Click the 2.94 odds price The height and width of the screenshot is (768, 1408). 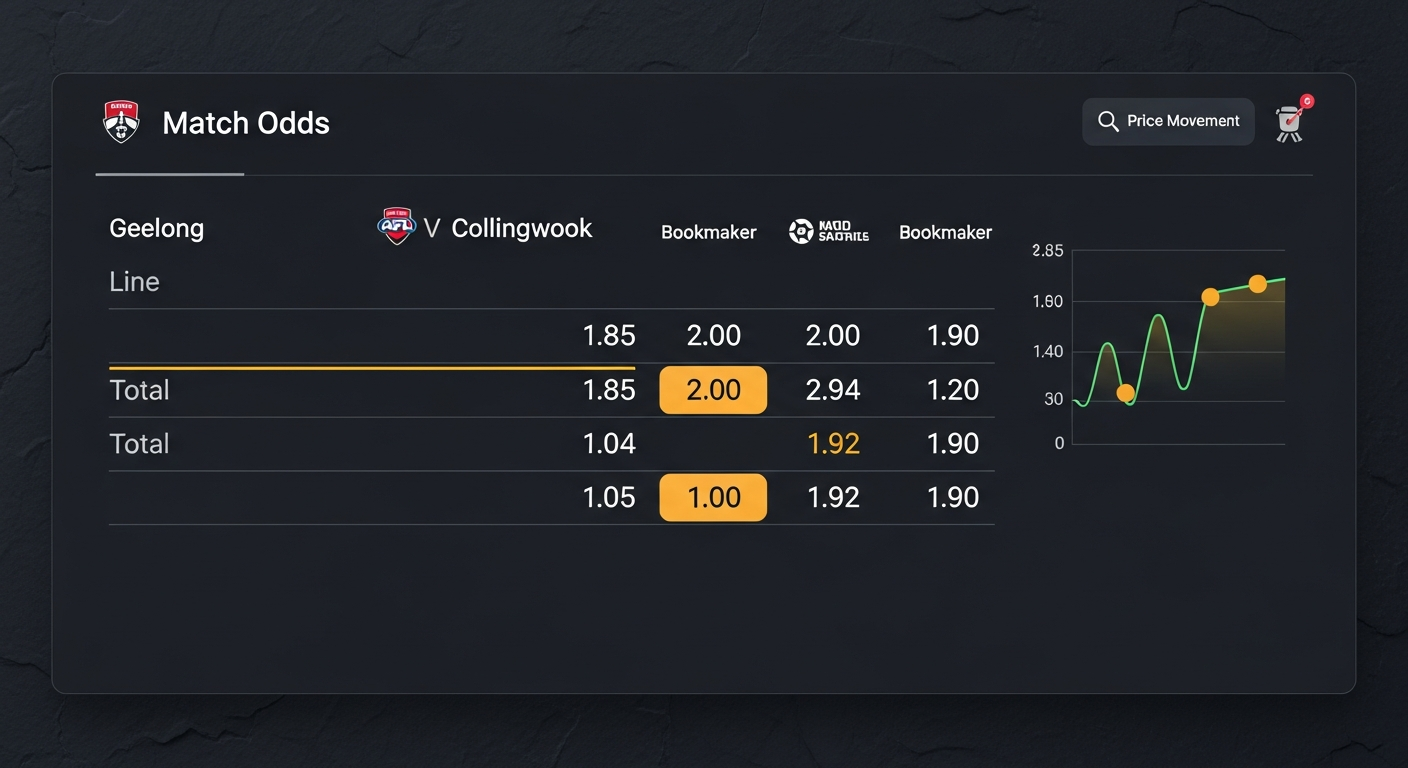[832, 390]
